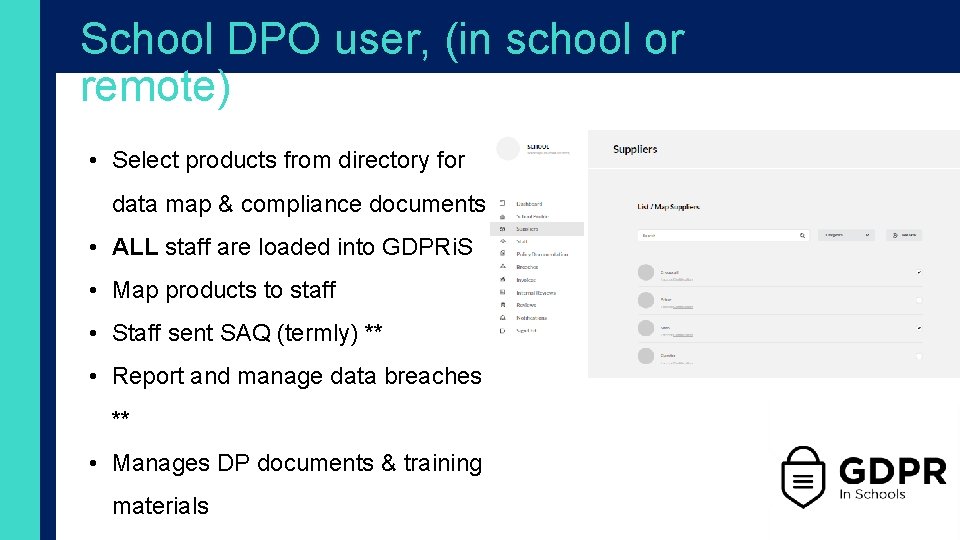Click the Sign Out icon
The height and width of the screenshot is (540, 960).
[502, 331]
